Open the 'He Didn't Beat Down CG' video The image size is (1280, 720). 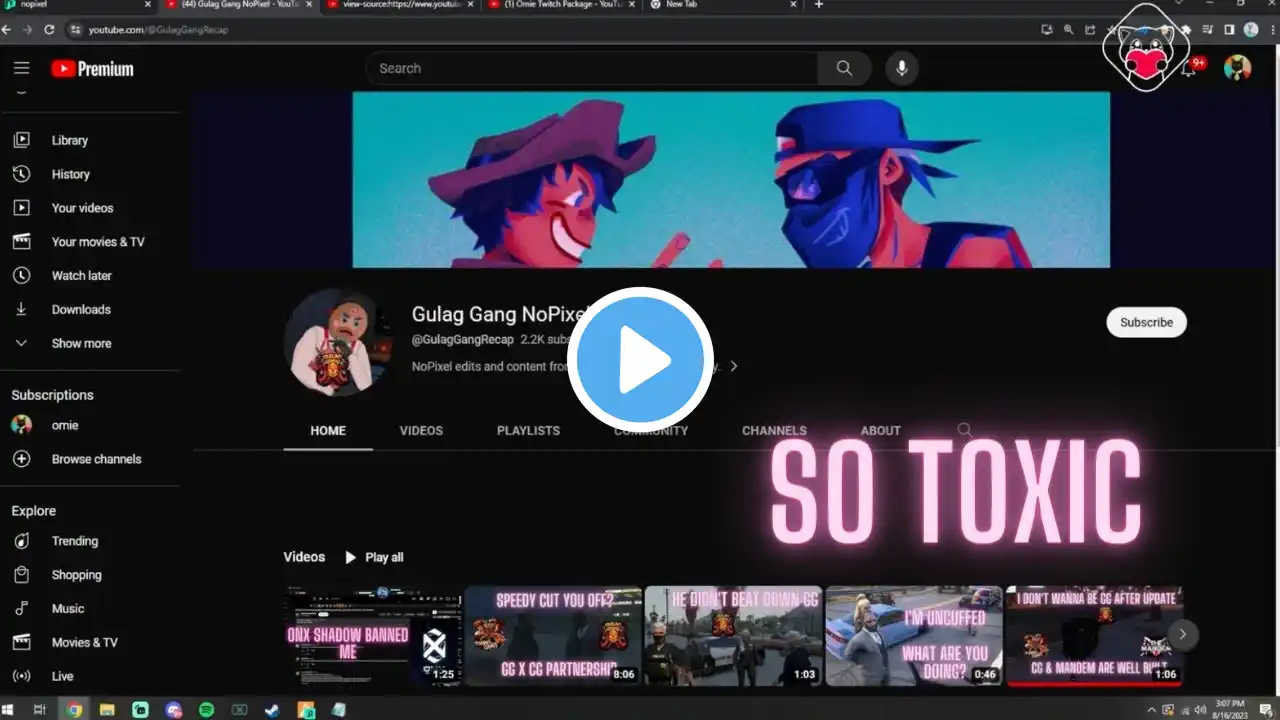click(x=734, y=635)
